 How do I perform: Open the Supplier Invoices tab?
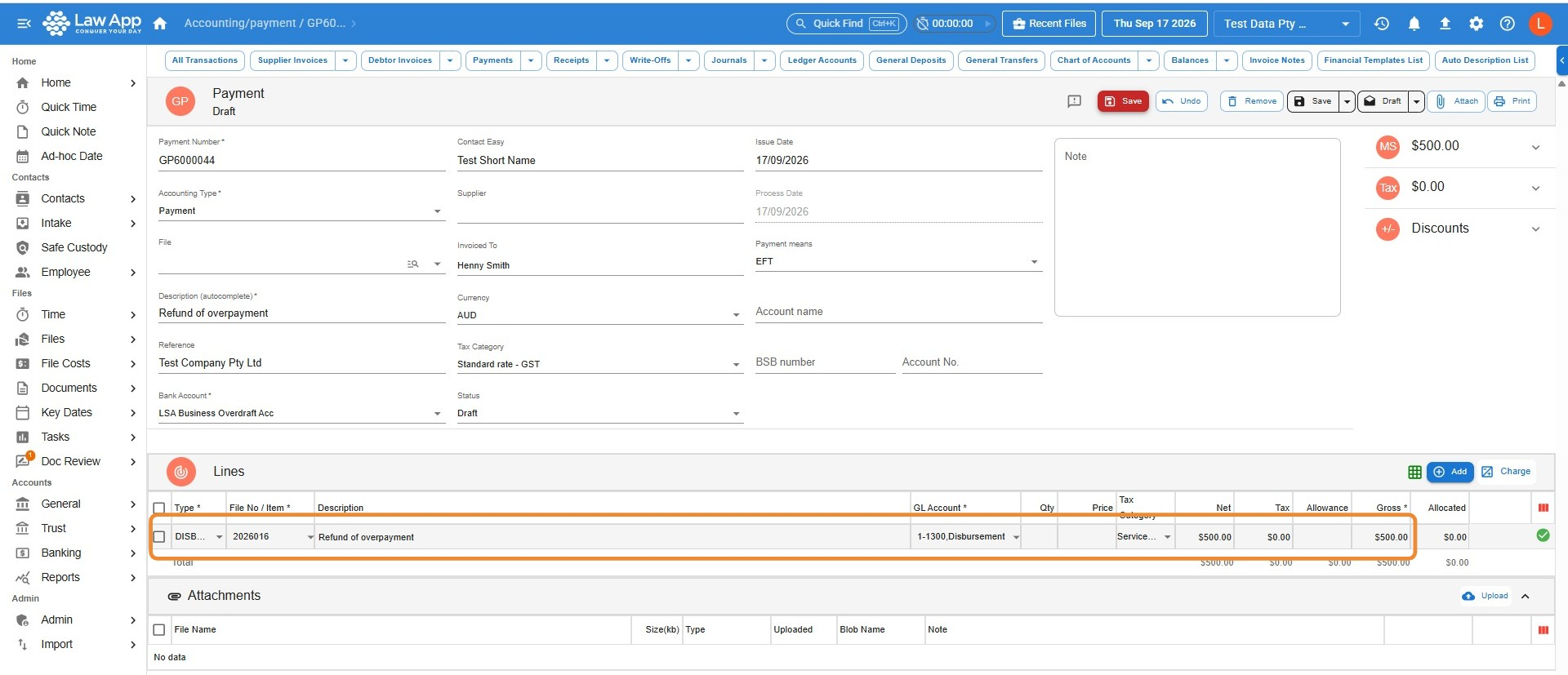[292, 60]
